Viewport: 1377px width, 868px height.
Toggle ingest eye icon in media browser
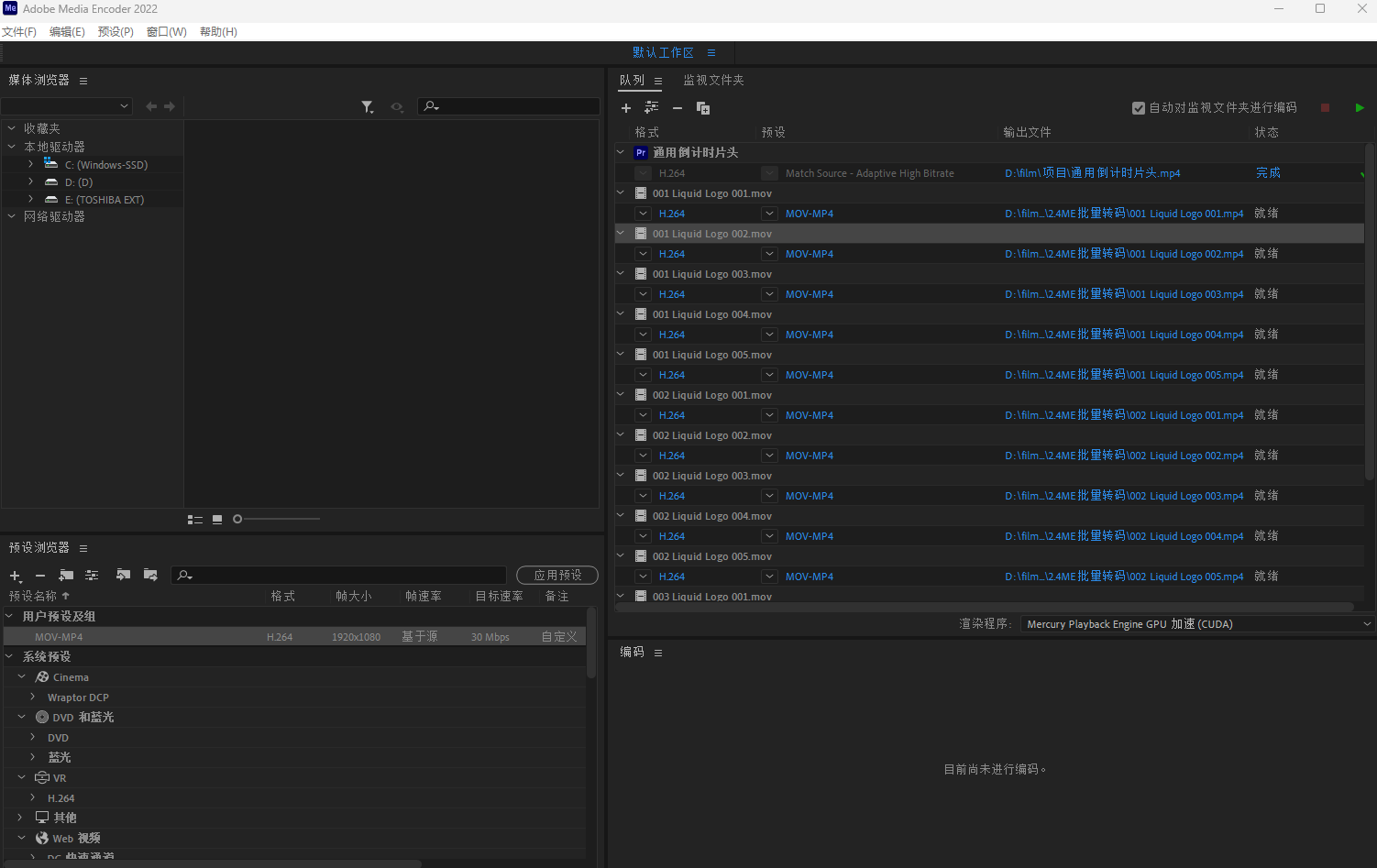(x=397, y=107)
